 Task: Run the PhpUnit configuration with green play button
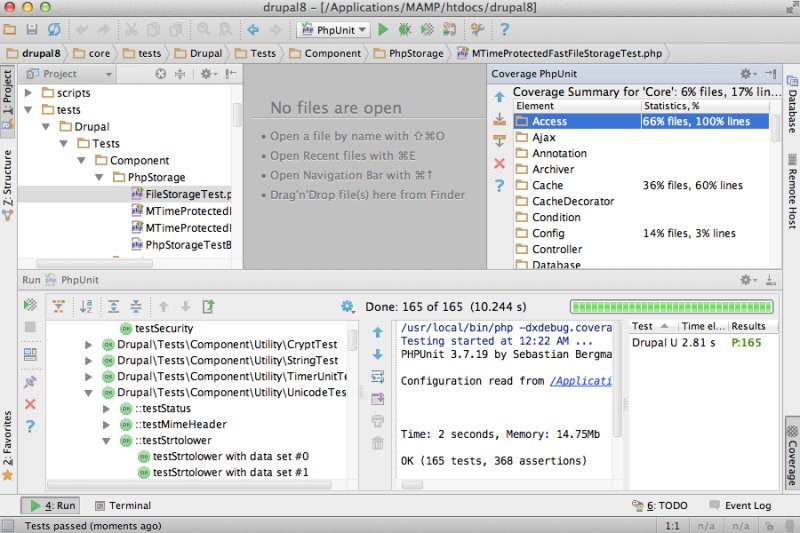[383, 30]
